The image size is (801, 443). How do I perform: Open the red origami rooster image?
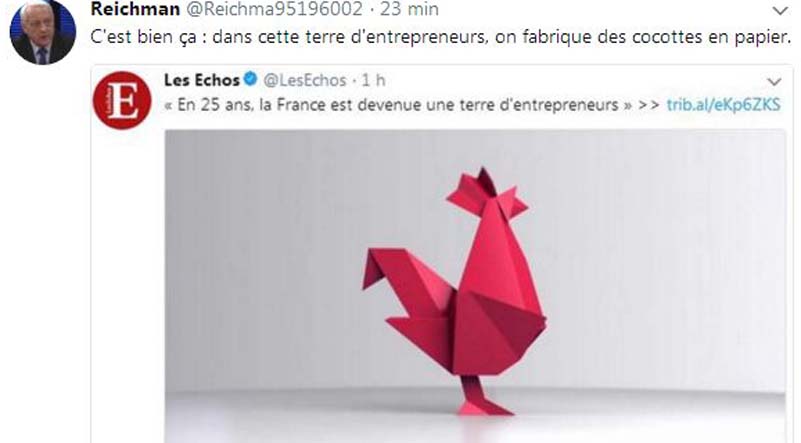(x=475, y=286)
